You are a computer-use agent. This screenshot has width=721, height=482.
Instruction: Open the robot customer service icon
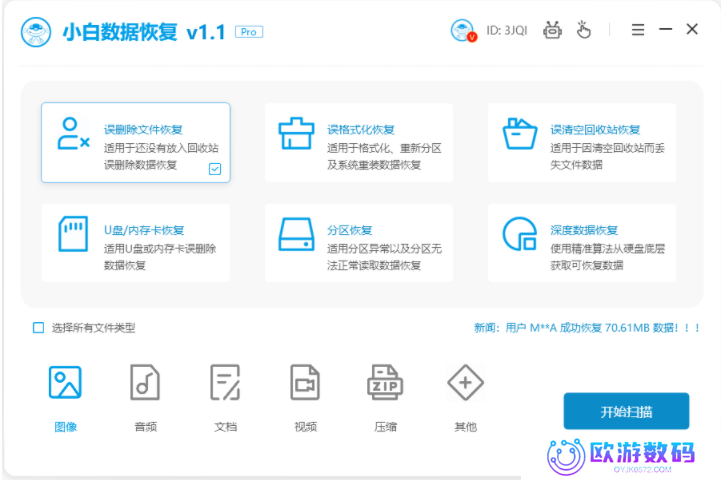pos(552,30)
